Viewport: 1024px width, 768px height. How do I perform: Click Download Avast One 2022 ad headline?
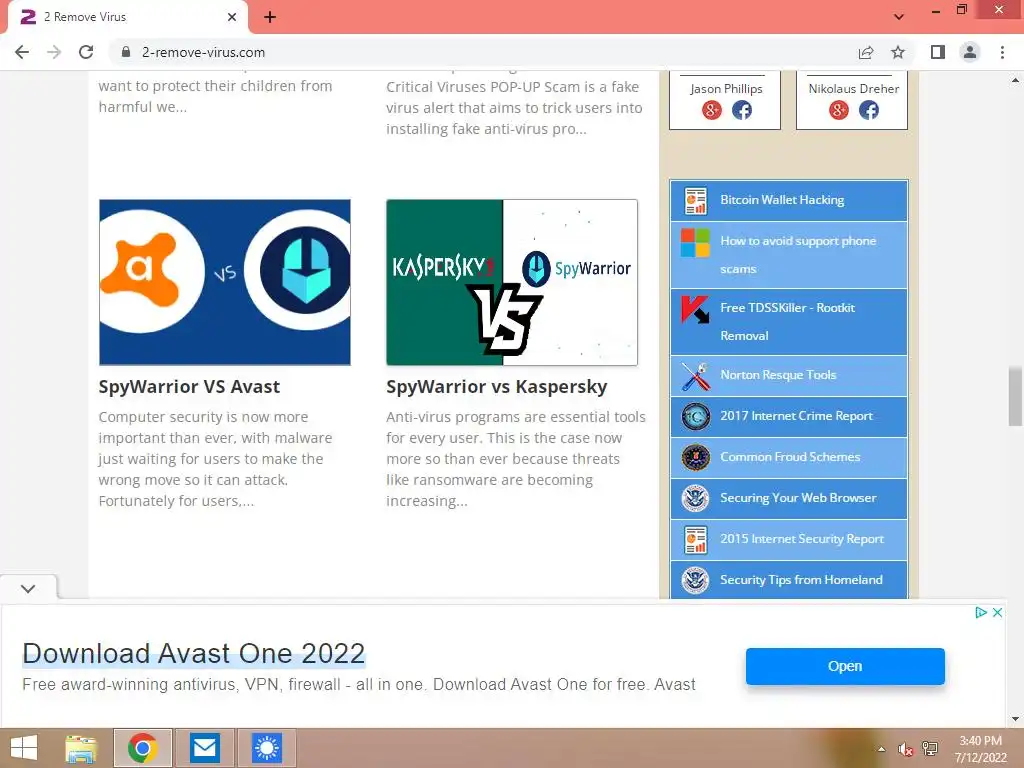pyautogui.click(x=193, y=653)
